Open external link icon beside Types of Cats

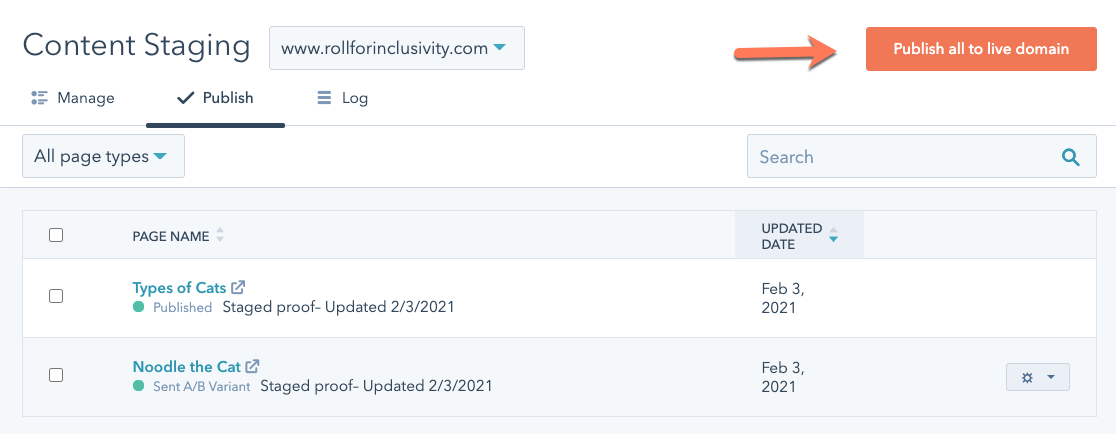tap(238, 288)
